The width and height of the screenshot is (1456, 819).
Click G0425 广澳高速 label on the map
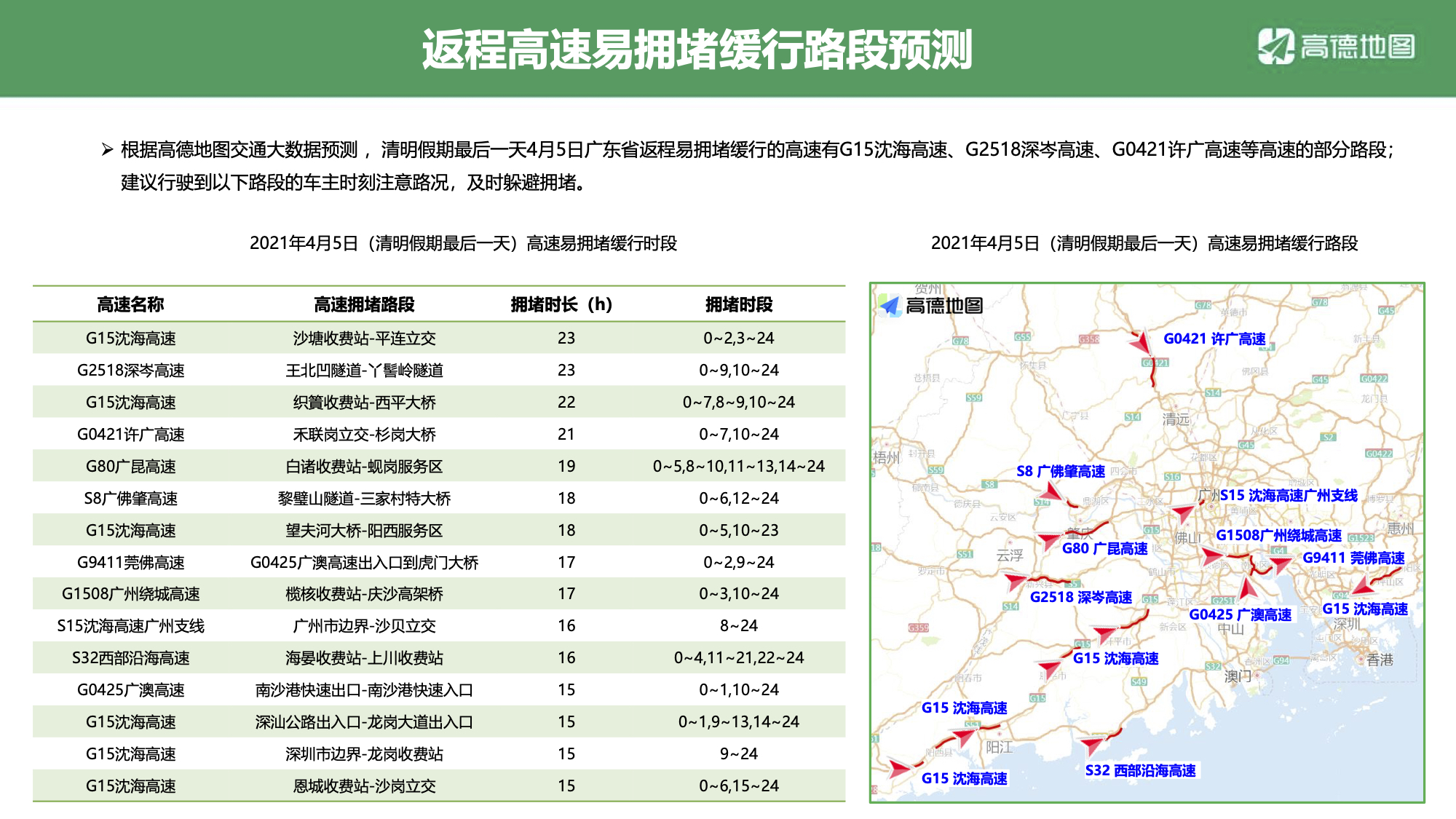tap(1240, 614)
